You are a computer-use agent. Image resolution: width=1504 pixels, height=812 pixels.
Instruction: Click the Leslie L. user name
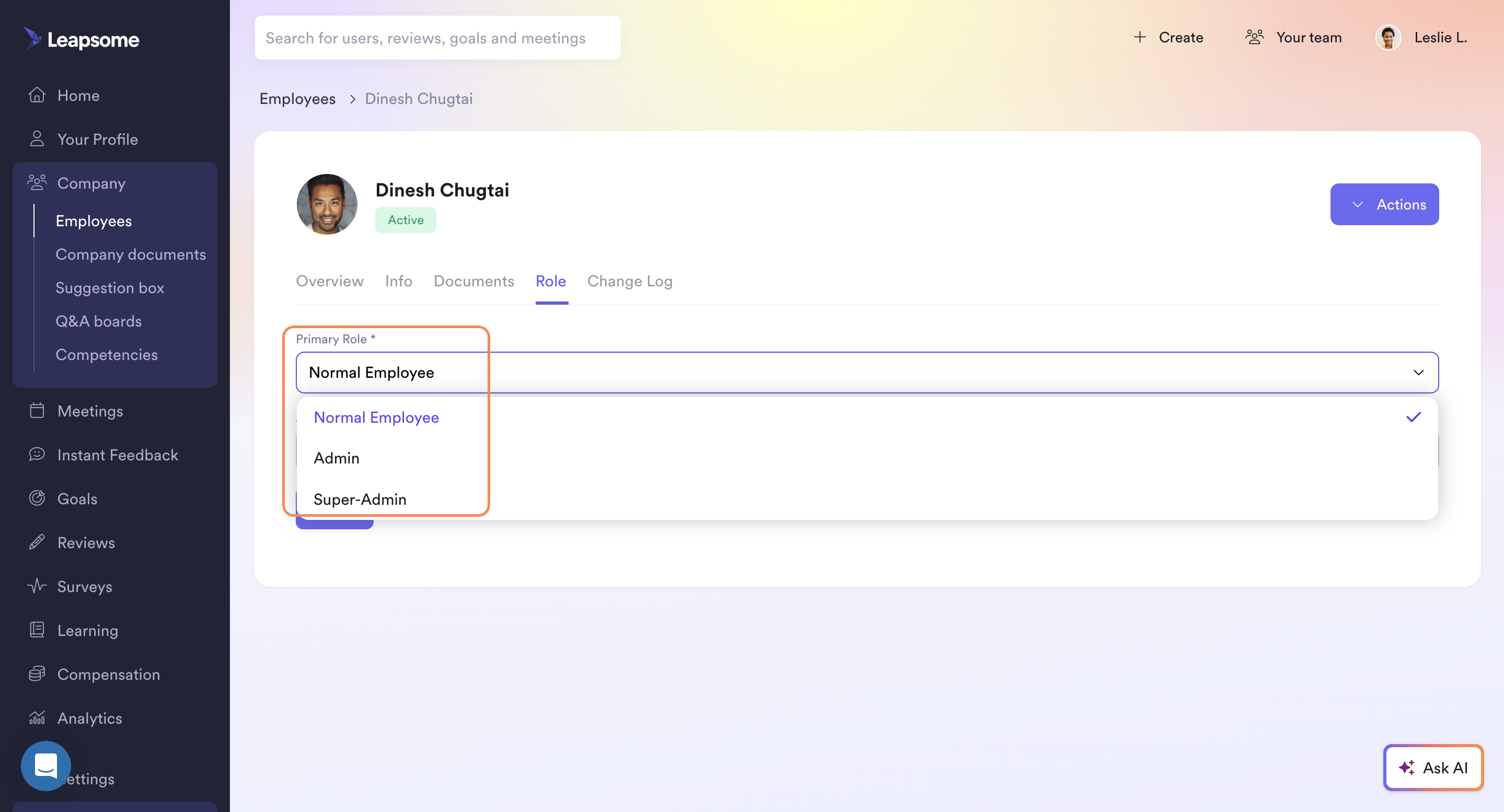pyautogui.click(x=1441, y=37)
